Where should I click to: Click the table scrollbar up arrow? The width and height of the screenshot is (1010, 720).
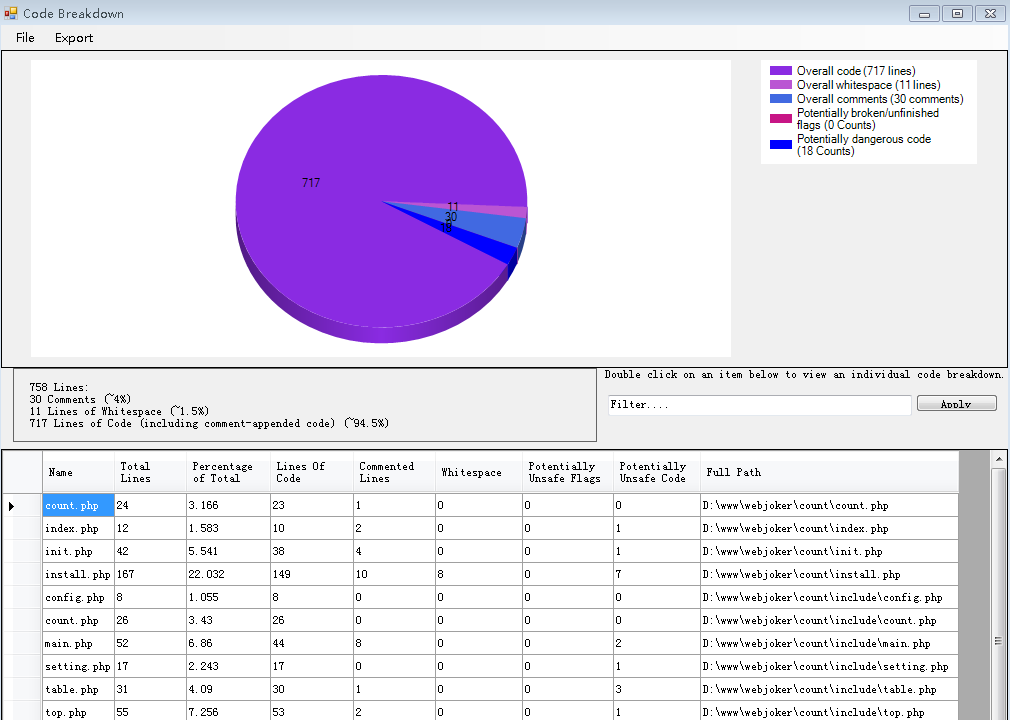click(x=999, y=459)
